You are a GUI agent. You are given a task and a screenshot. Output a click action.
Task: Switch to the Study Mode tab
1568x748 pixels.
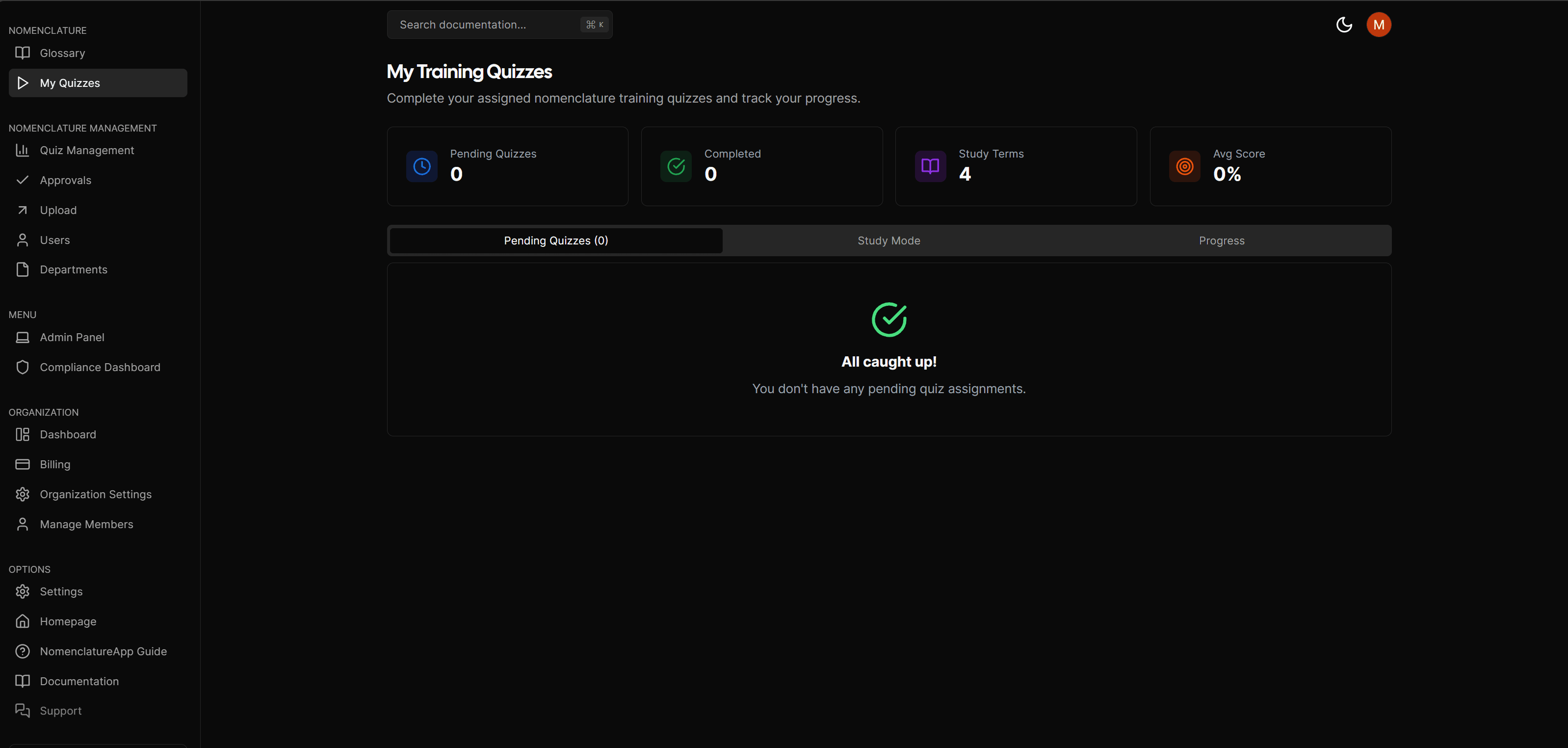[x=888, y=240]
